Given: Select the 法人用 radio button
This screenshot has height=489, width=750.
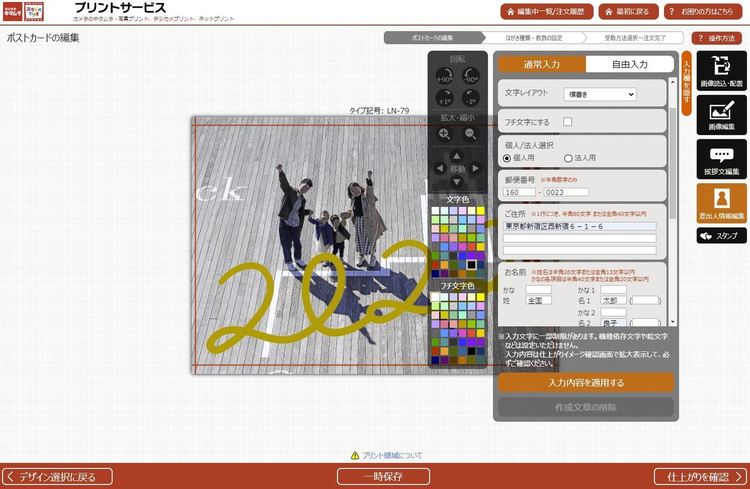Looking at the screenshot, I should coord(569,158).
